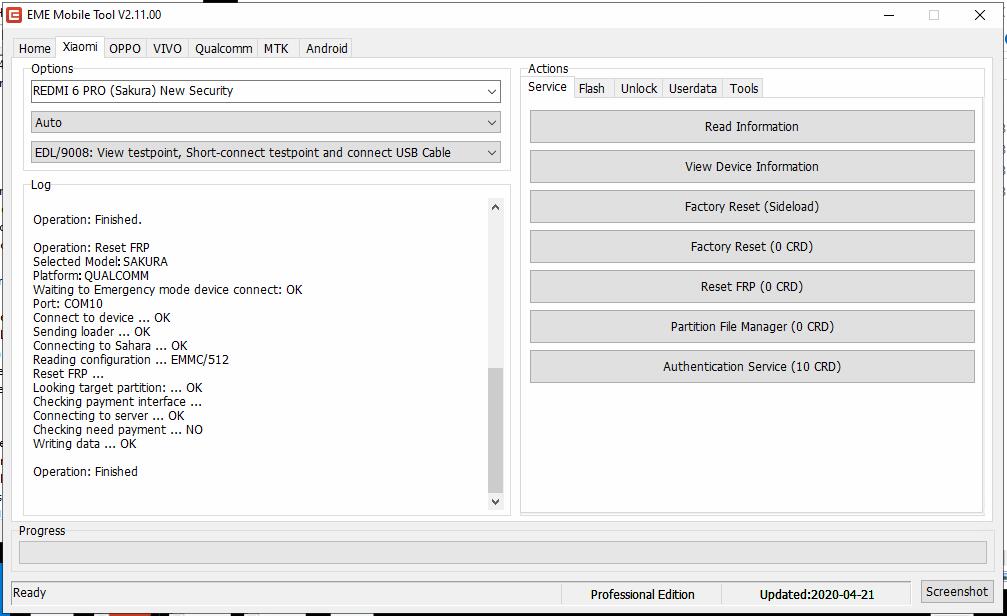Click the 'Connect to device ... OK' line

(101, 317)
